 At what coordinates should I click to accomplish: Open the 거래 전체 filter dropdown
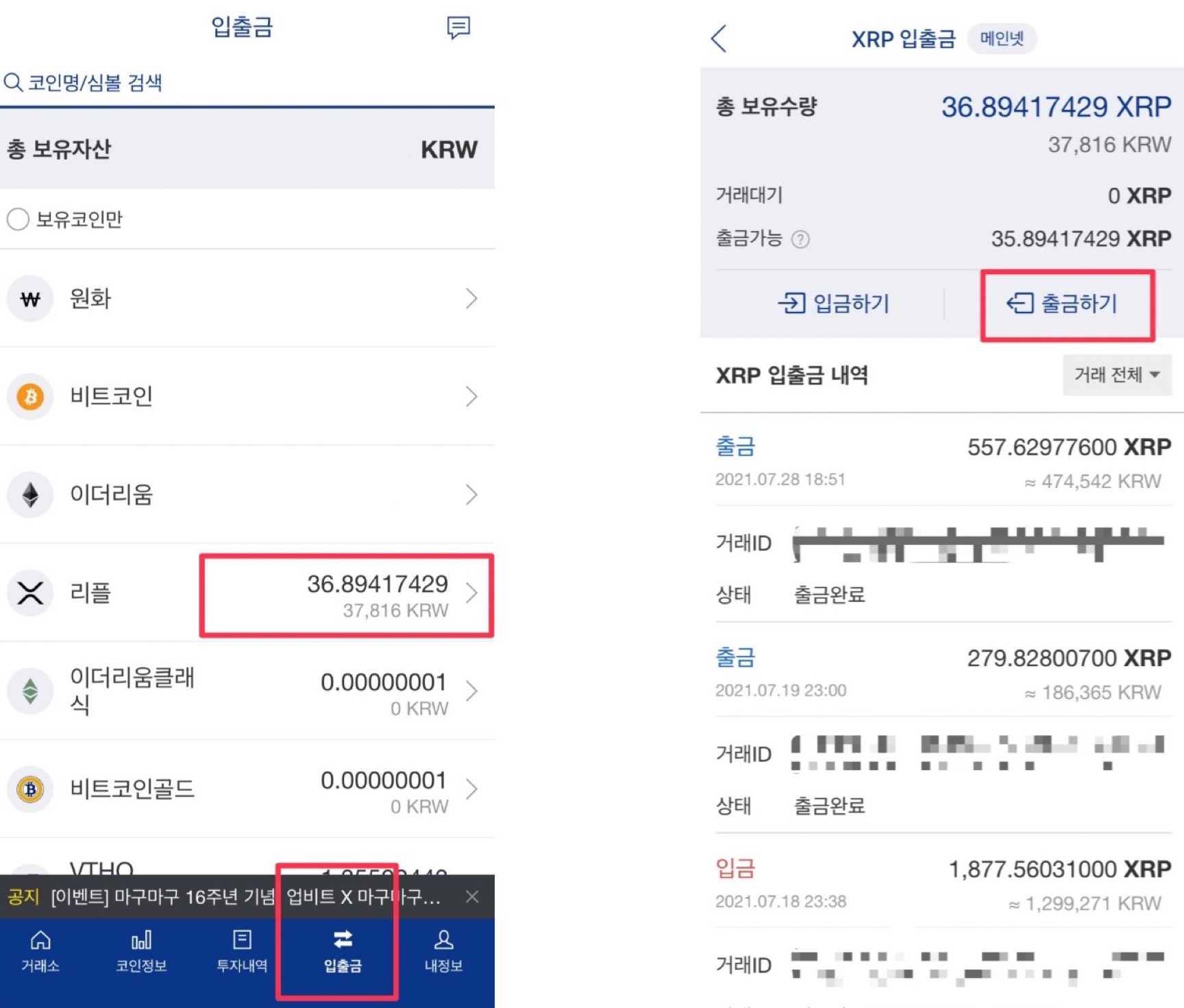[1117, 375]
